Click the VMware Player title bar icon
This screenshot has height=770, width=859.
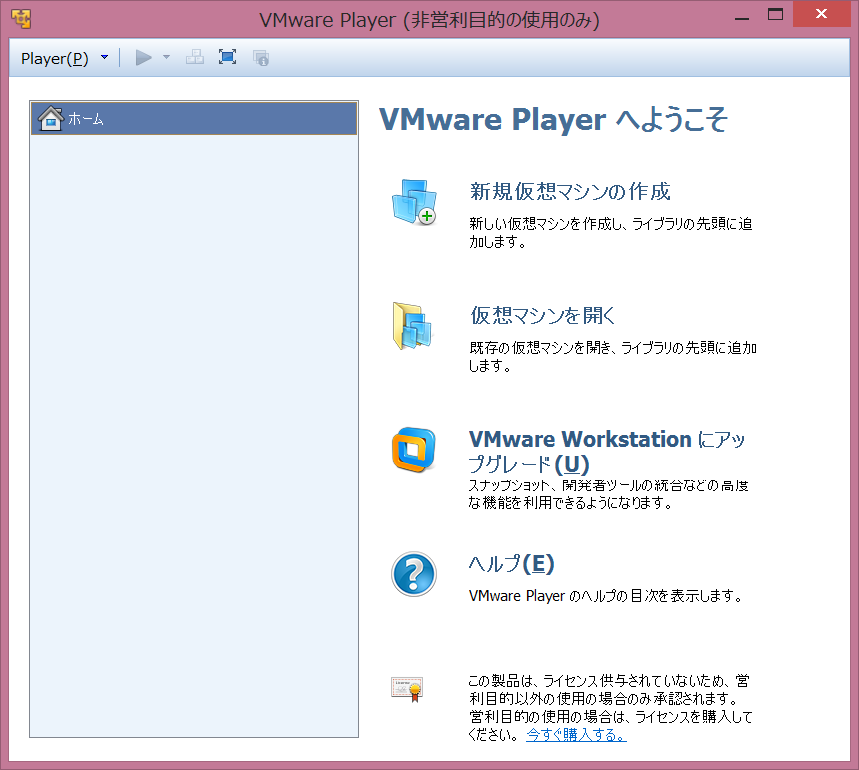(x=21, y=19)
